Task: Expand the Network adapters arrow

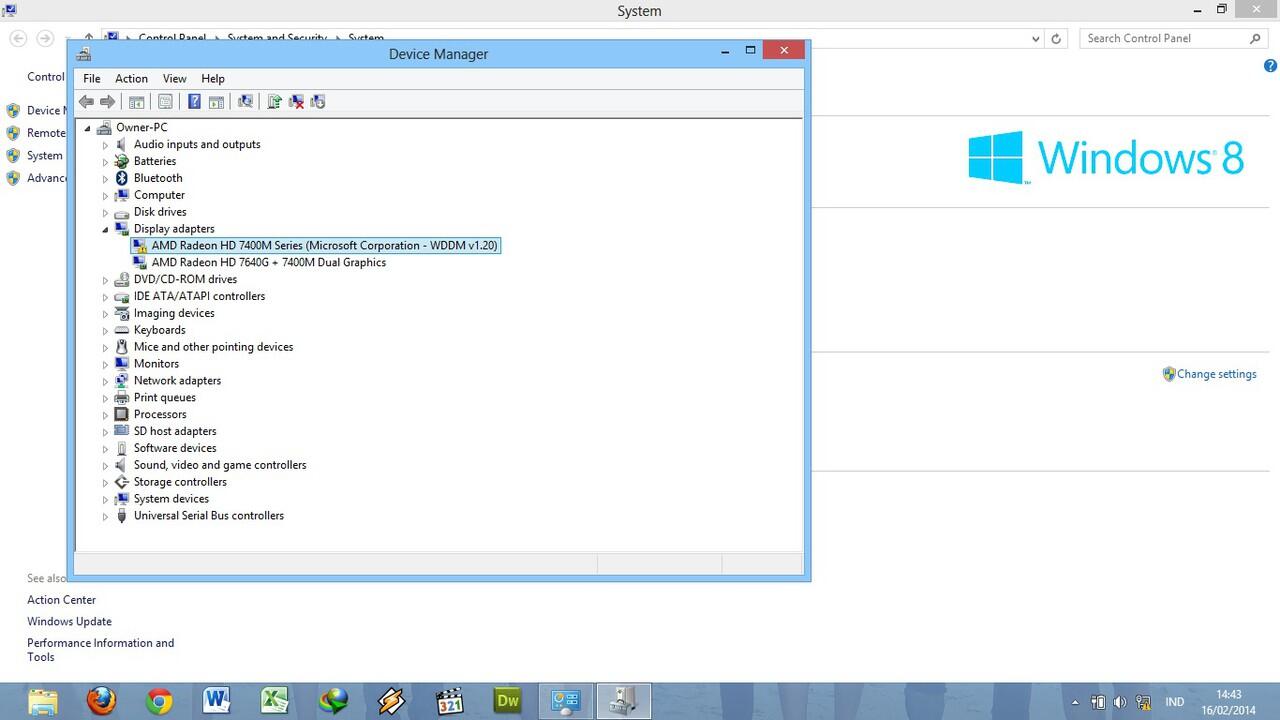Action: 105,381
